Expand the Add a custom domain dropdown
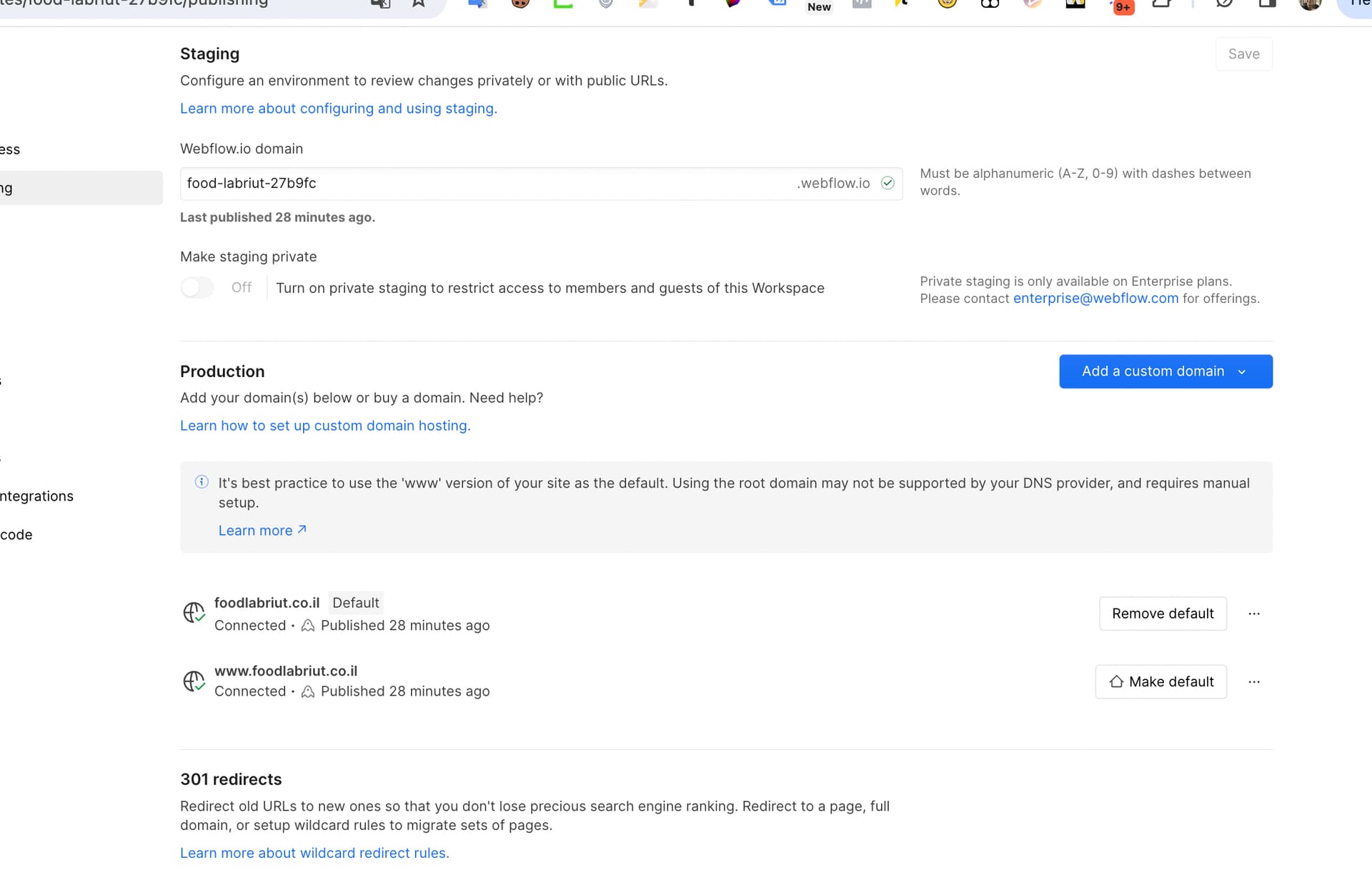The width and height of the screenshot is (1372, 875). (x=1165, y=371)
